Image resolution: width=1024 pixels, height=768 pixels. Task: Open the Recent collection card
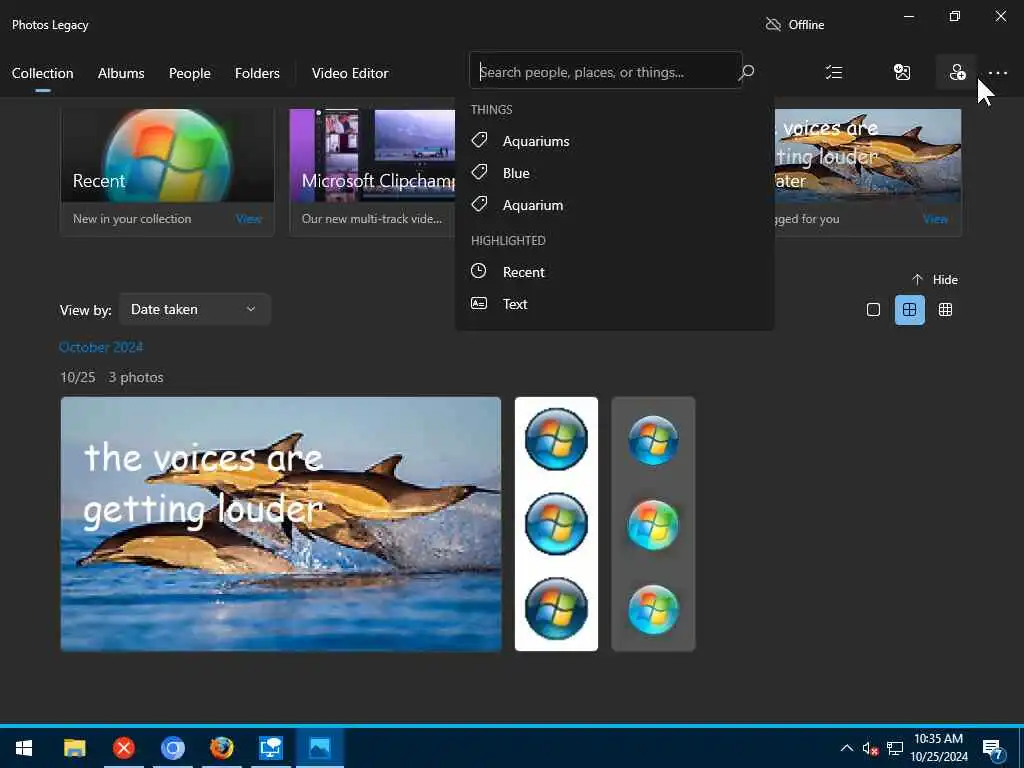coord(167,172)
